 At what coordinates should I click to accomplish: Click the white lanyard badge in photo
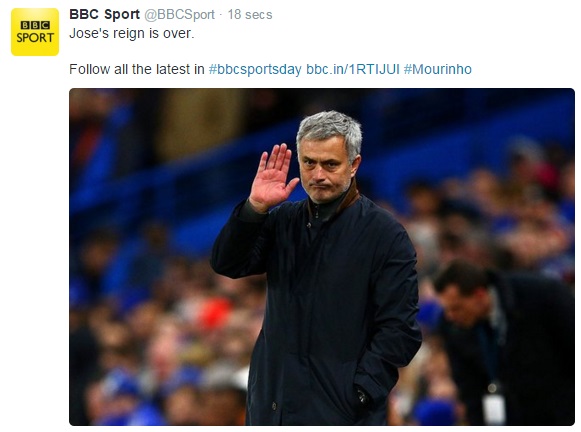(494, 409)
